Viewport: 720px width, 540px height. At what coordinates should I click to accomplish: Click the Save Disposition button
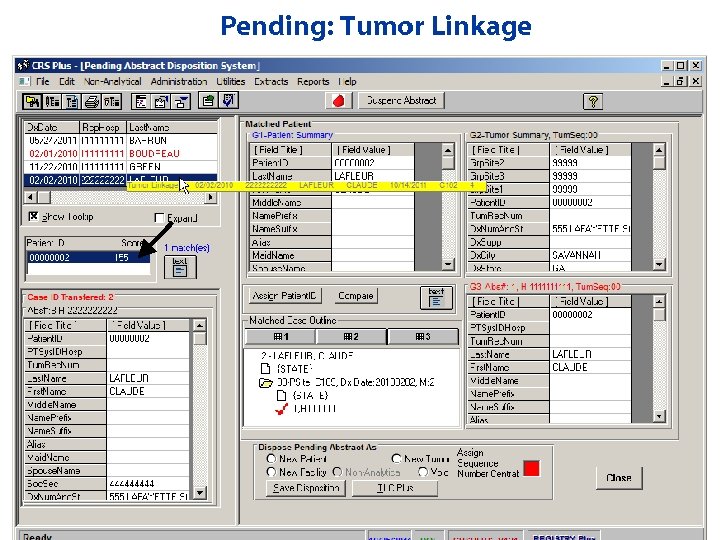(306, 488)
